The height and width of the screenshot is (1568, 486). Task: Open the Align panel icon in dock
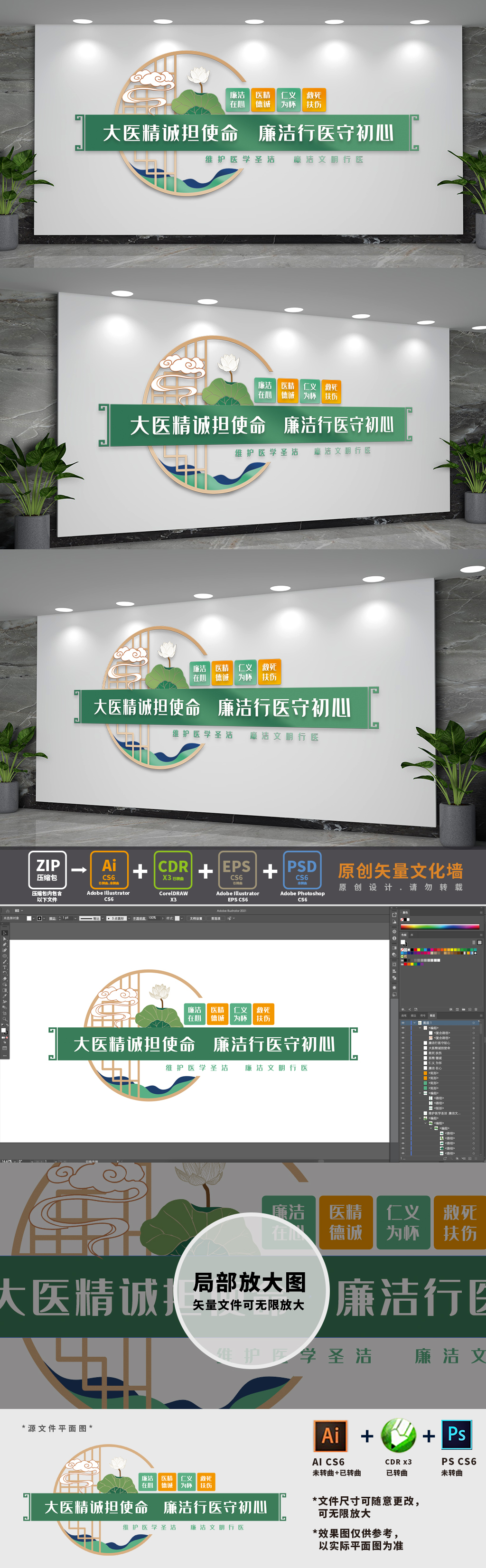coord(394,971)
